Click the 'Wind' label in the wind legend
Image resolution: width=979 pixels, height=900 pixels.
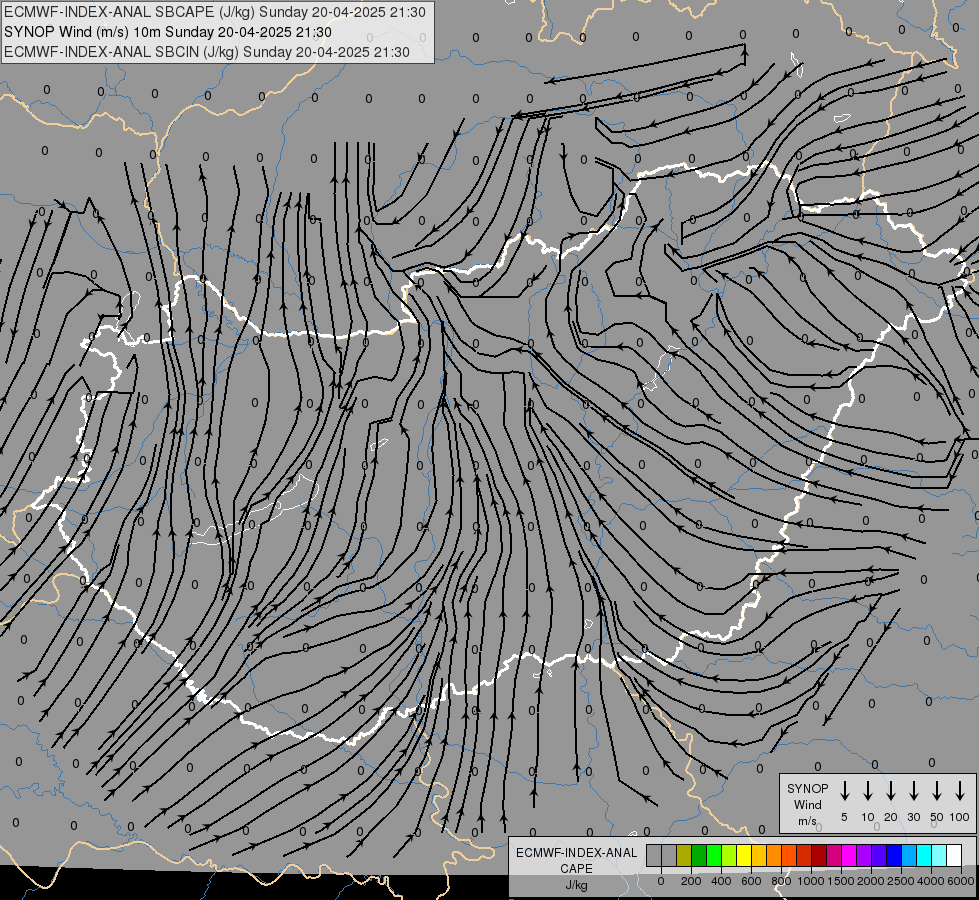(x=807, y=804)
